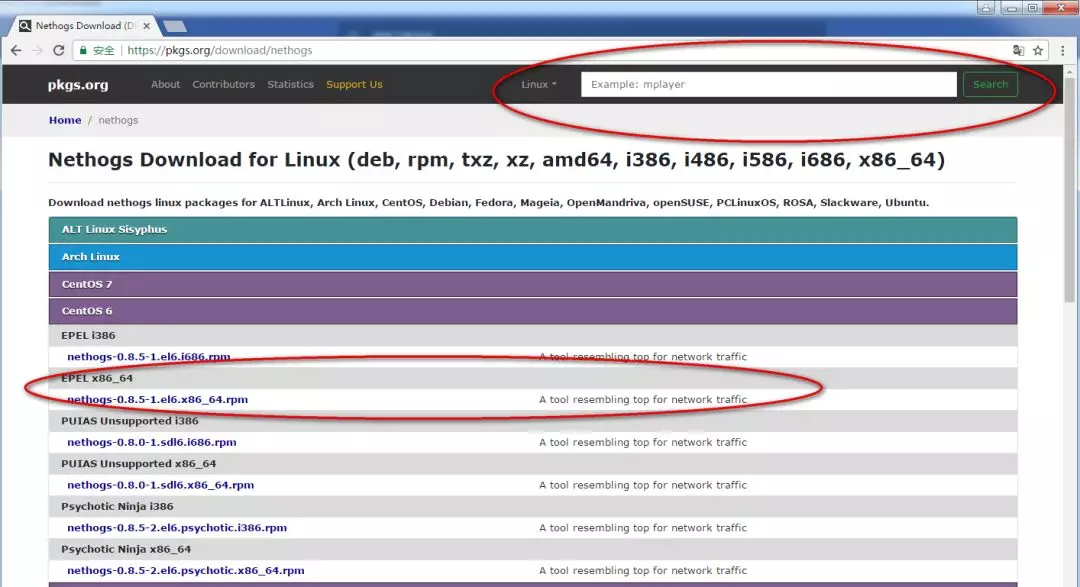Open nethogs-0.8.5-2.el6.psychotic.i386.rpm link

(177, 528)
